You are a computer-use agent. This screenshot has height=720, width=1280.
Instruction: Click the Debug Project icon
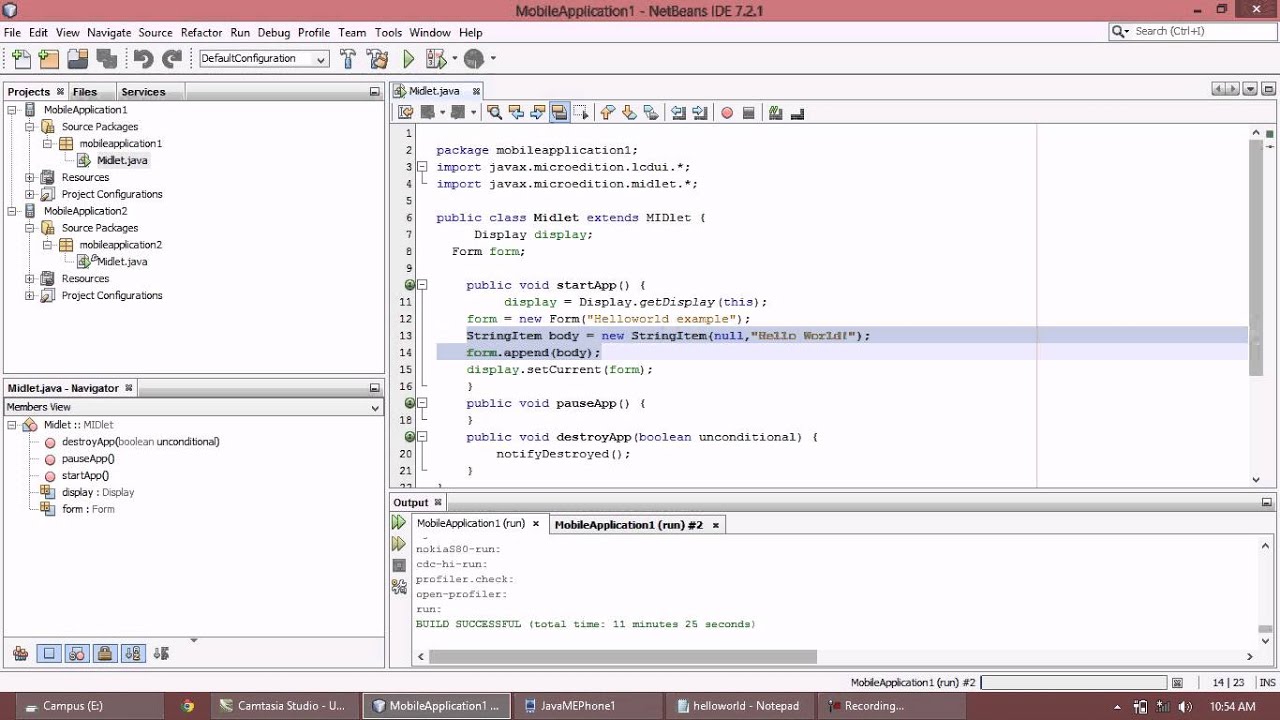[435, 59]
